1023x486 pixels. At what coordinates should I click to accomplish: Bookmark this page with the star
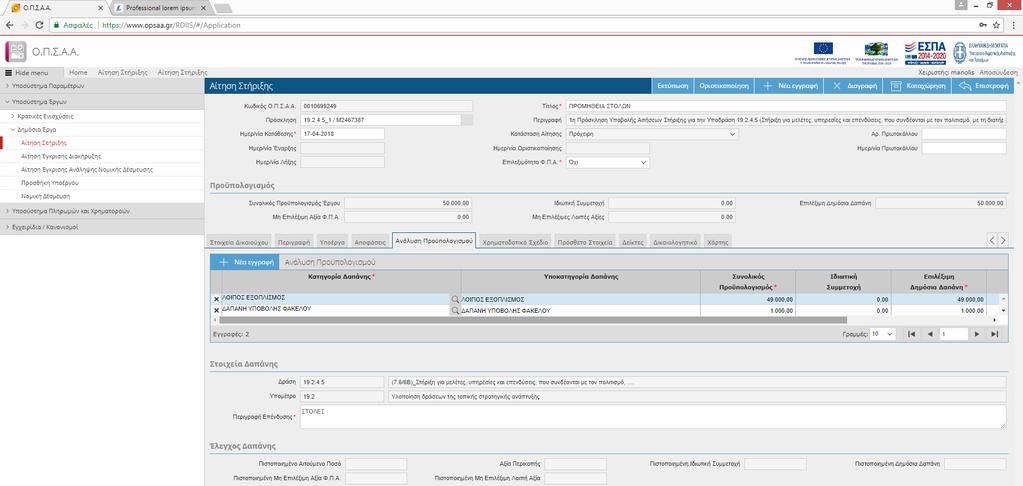(x=997, y=25)
